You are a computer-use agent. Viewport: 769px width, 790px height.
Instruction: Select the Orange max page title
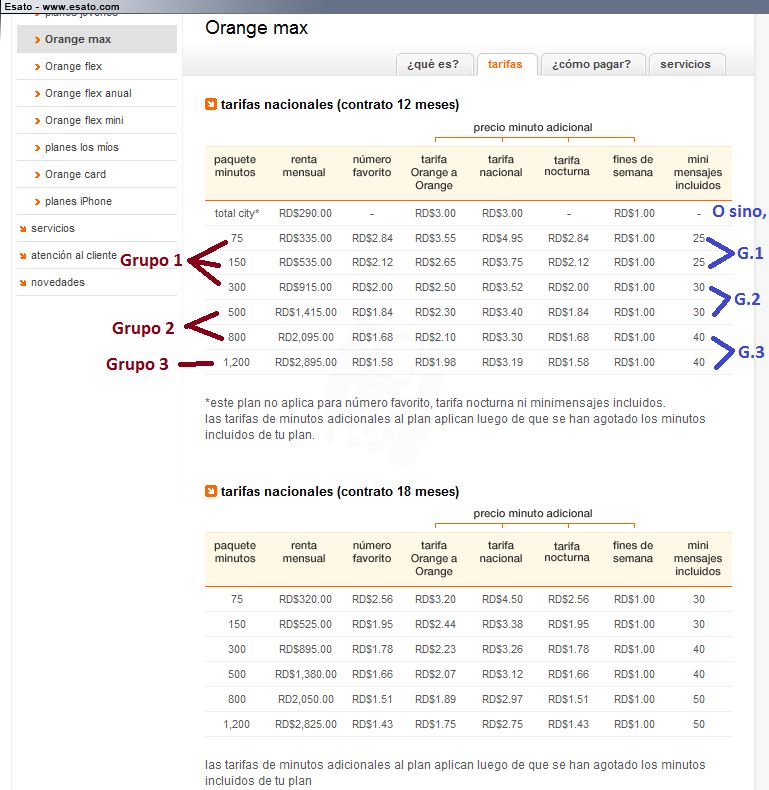pos(257,28)
